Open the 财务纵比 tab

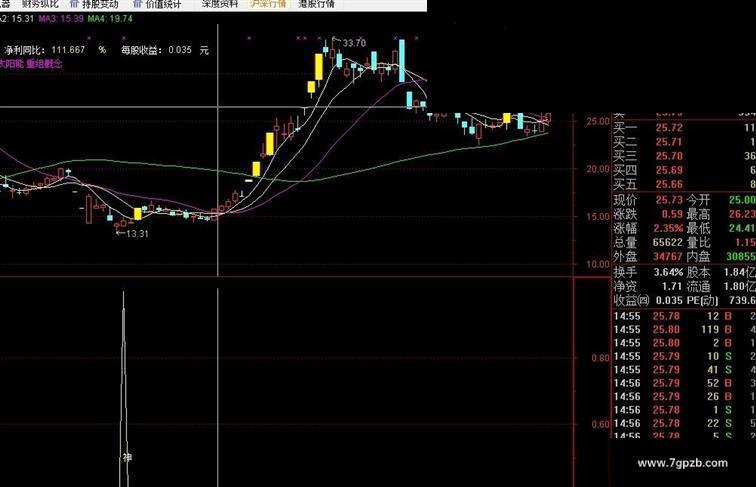[x=40, y=4]
